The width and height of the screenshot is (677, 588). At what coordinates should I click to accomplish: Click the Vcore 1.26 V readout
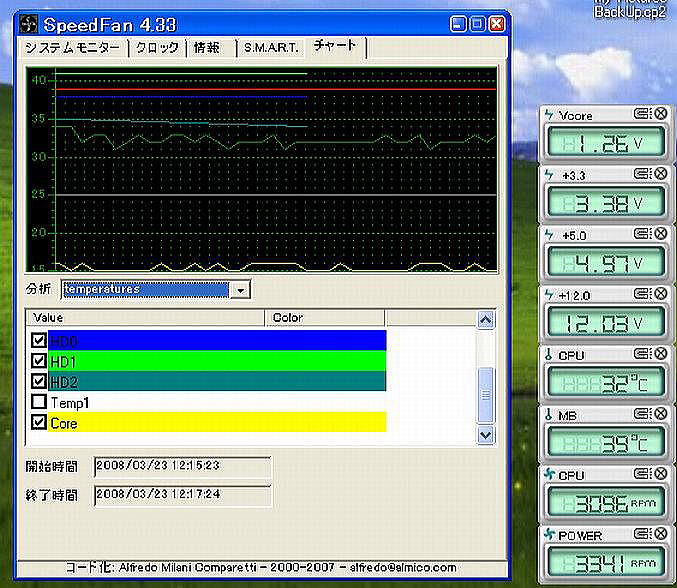click(605, 143)
